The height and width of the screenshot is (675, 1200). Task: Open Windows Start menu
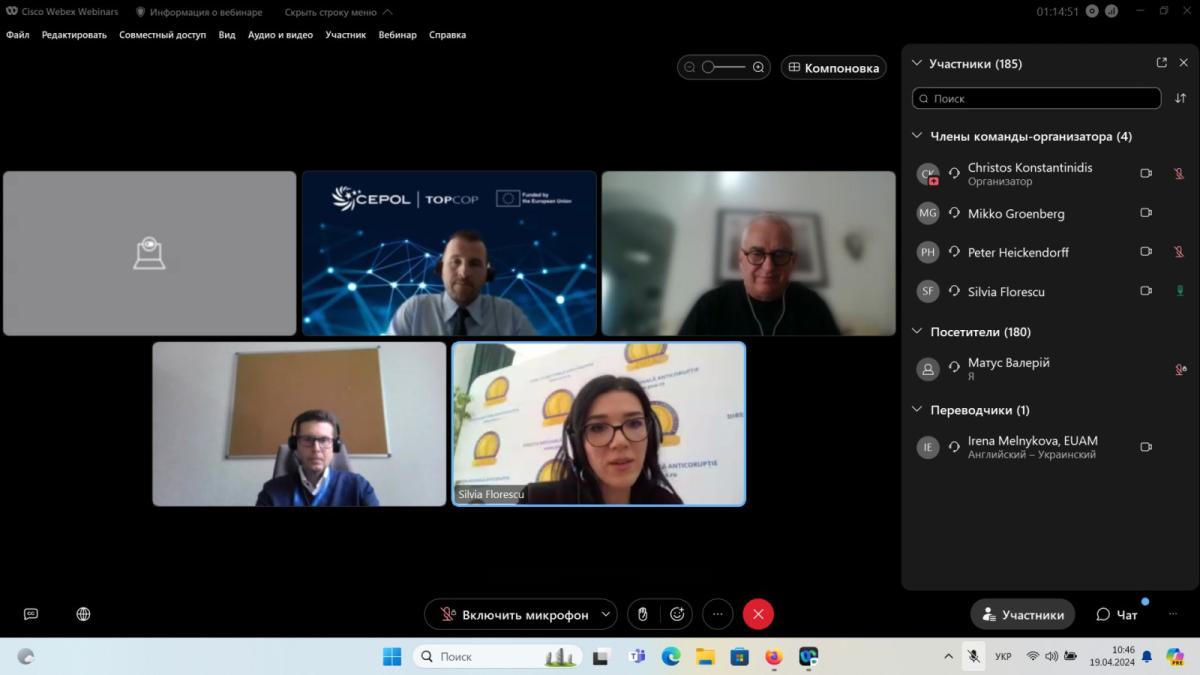click(392, 657)
